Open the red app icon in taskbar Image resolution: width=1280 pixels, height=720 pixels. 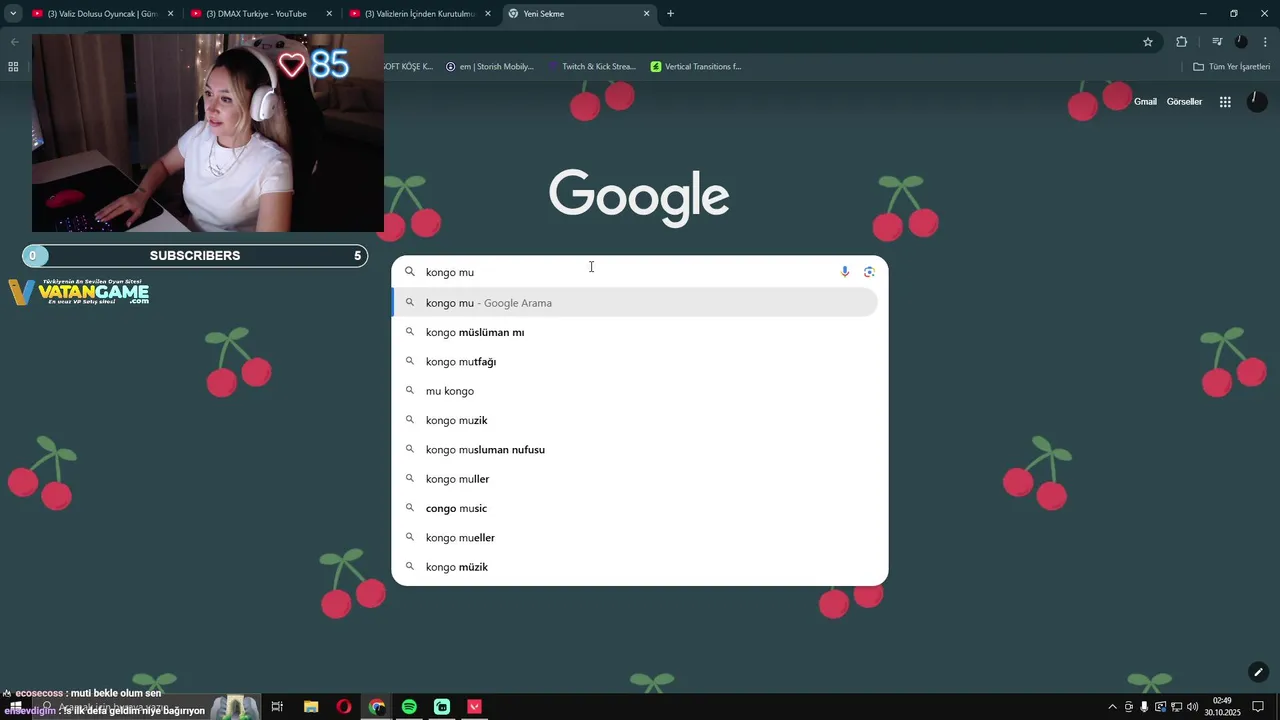click(475, 707)
